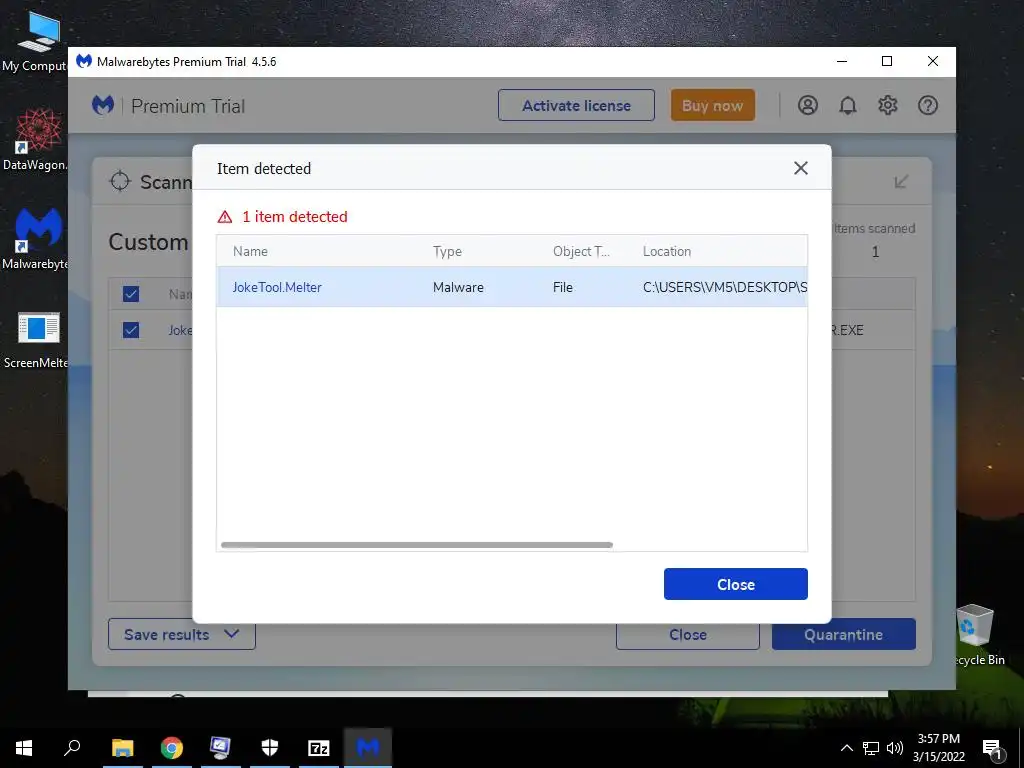Sort by the Name column header
This screenshot has width=1024, height=768.
pyautogui.click(x=250, y=251)
